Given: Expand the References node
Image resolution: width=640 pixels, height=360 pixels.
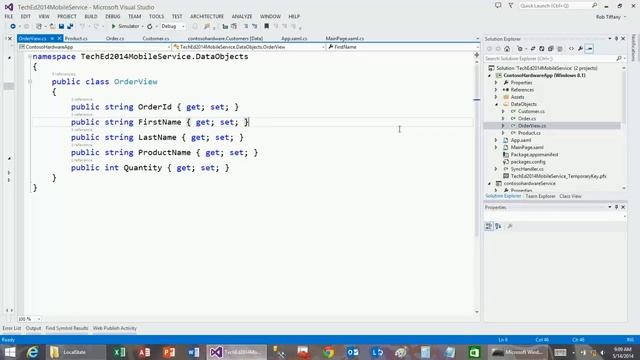Looking at the screenshot, I should click(x=496, y=90).
